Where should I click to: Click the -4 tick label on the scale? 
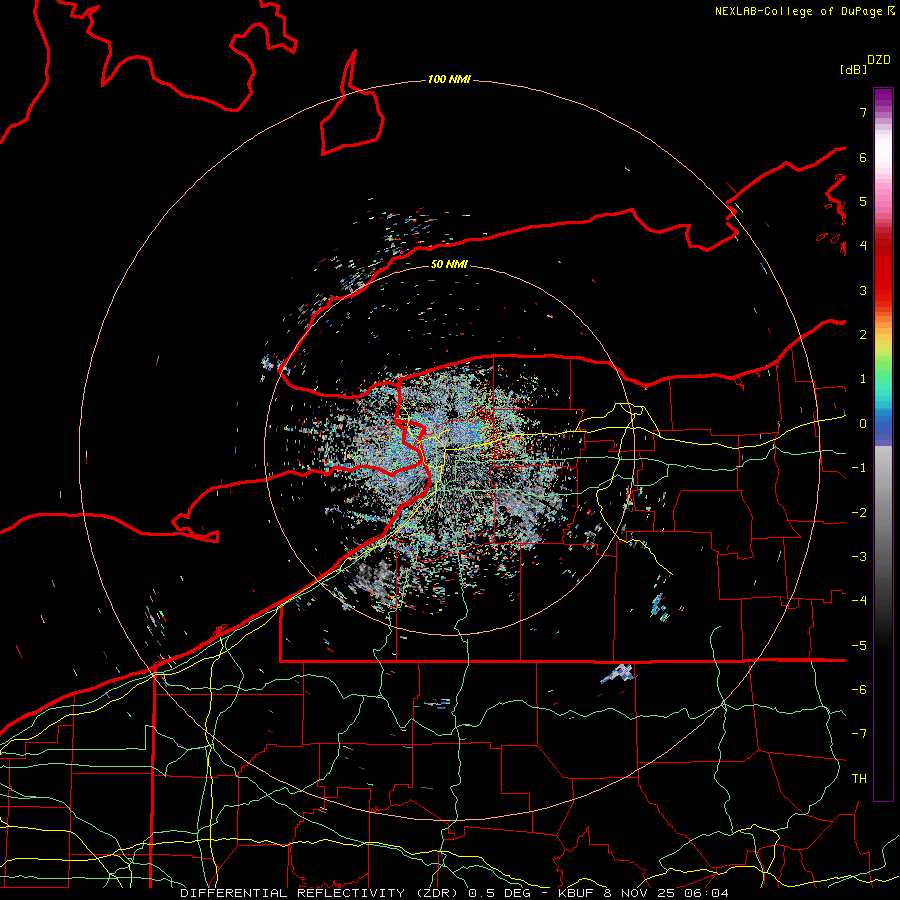point(859,600)
